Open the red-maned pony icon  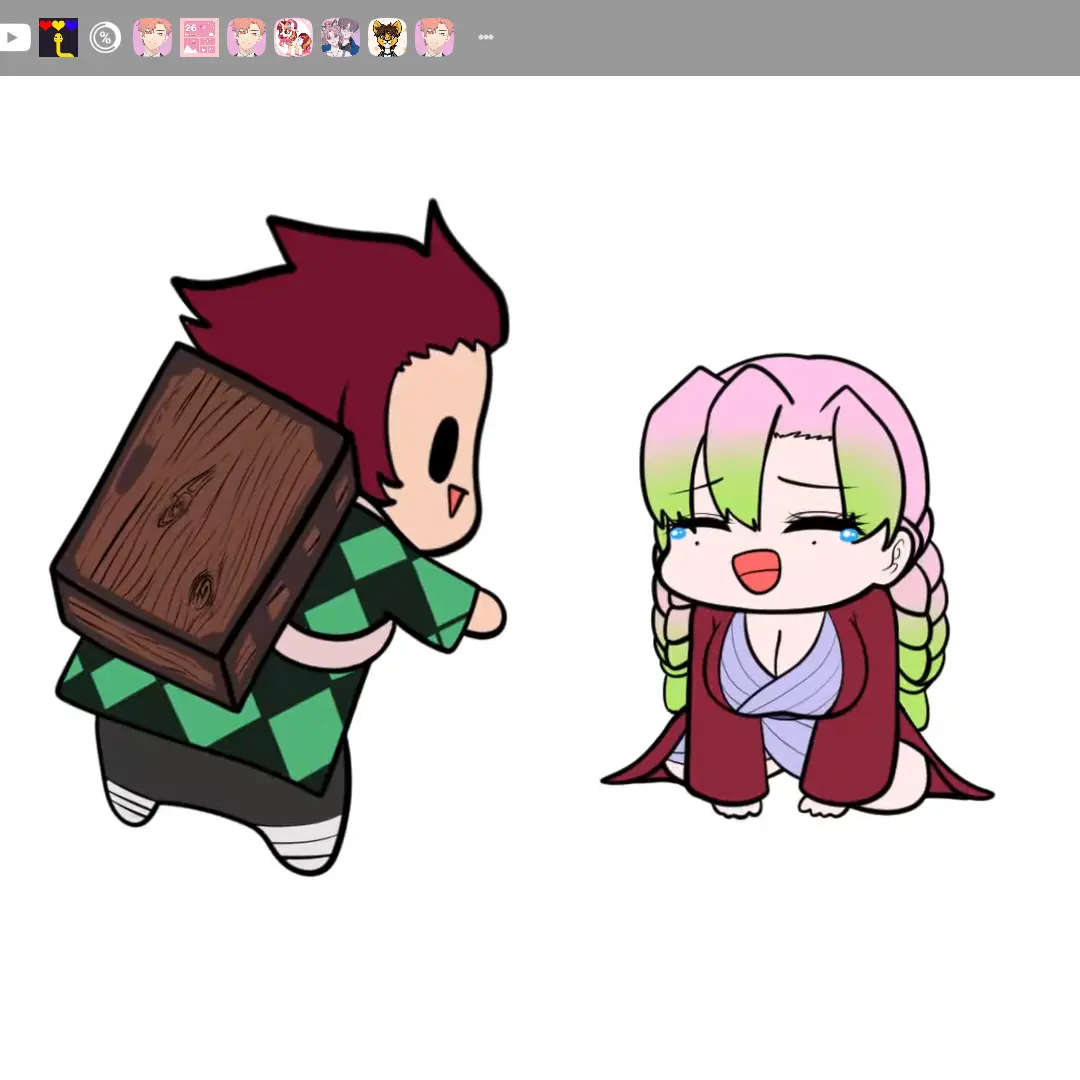pos(293,38)
